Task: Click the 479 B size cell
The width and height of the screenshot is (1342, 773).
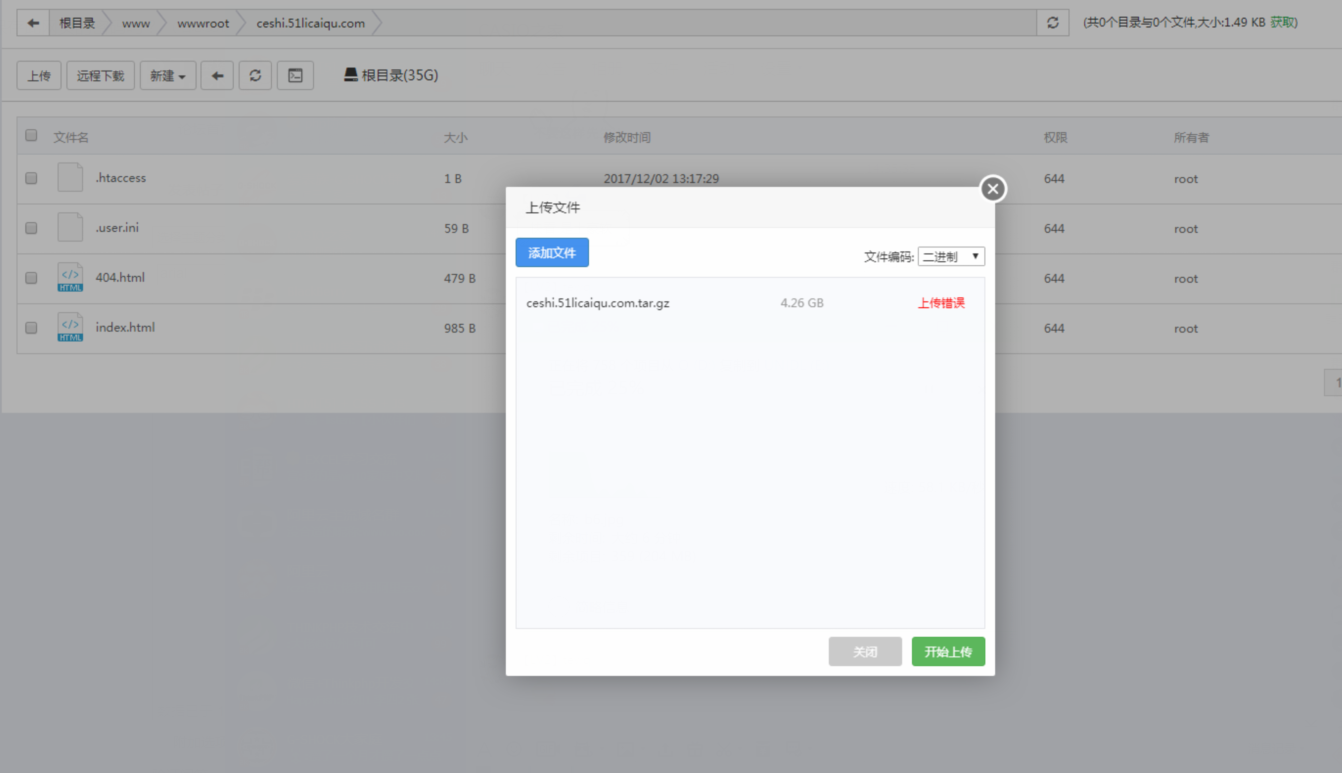Action: pos(460,279)
